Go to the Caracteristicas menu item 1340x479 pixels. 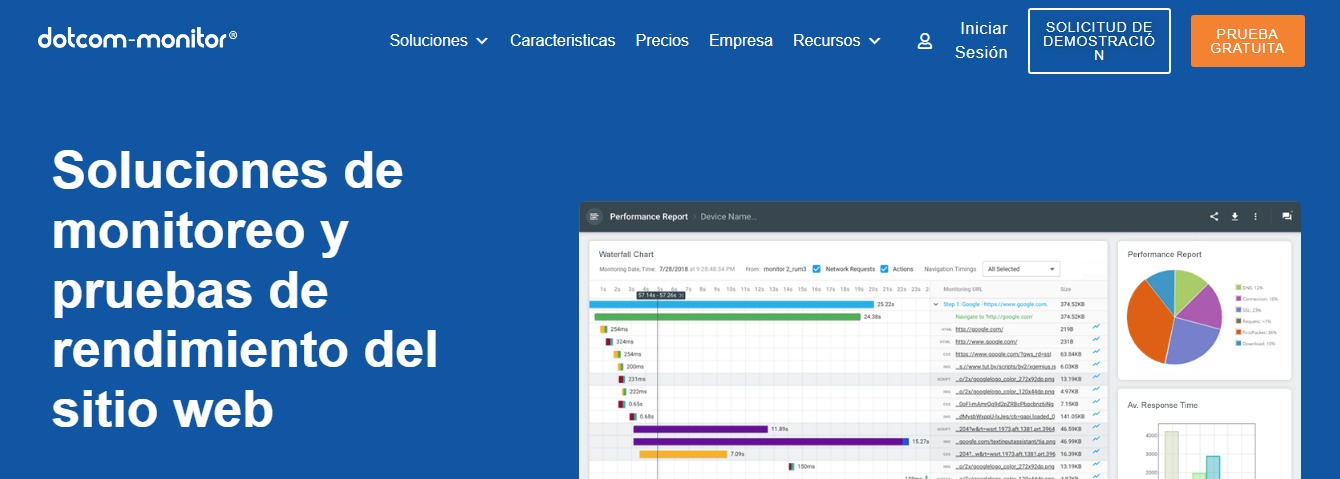[562, 41]
